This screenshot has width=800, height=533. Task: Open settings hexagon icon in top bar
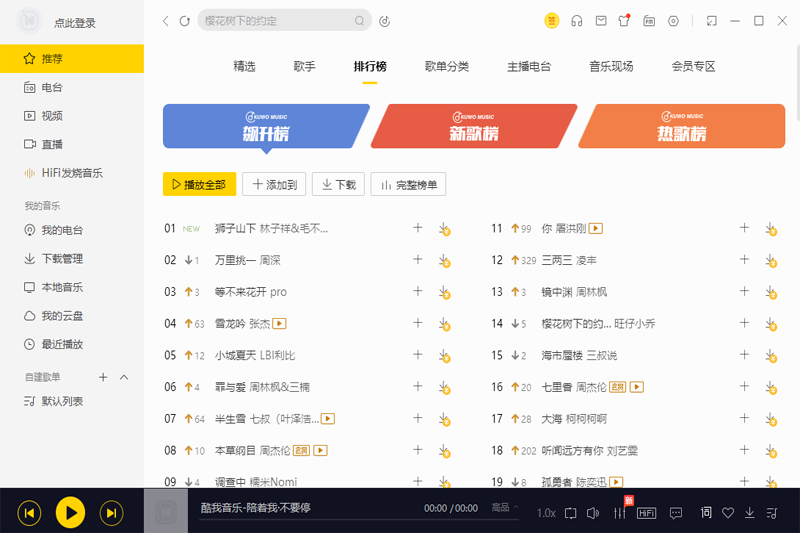[674, 21]
